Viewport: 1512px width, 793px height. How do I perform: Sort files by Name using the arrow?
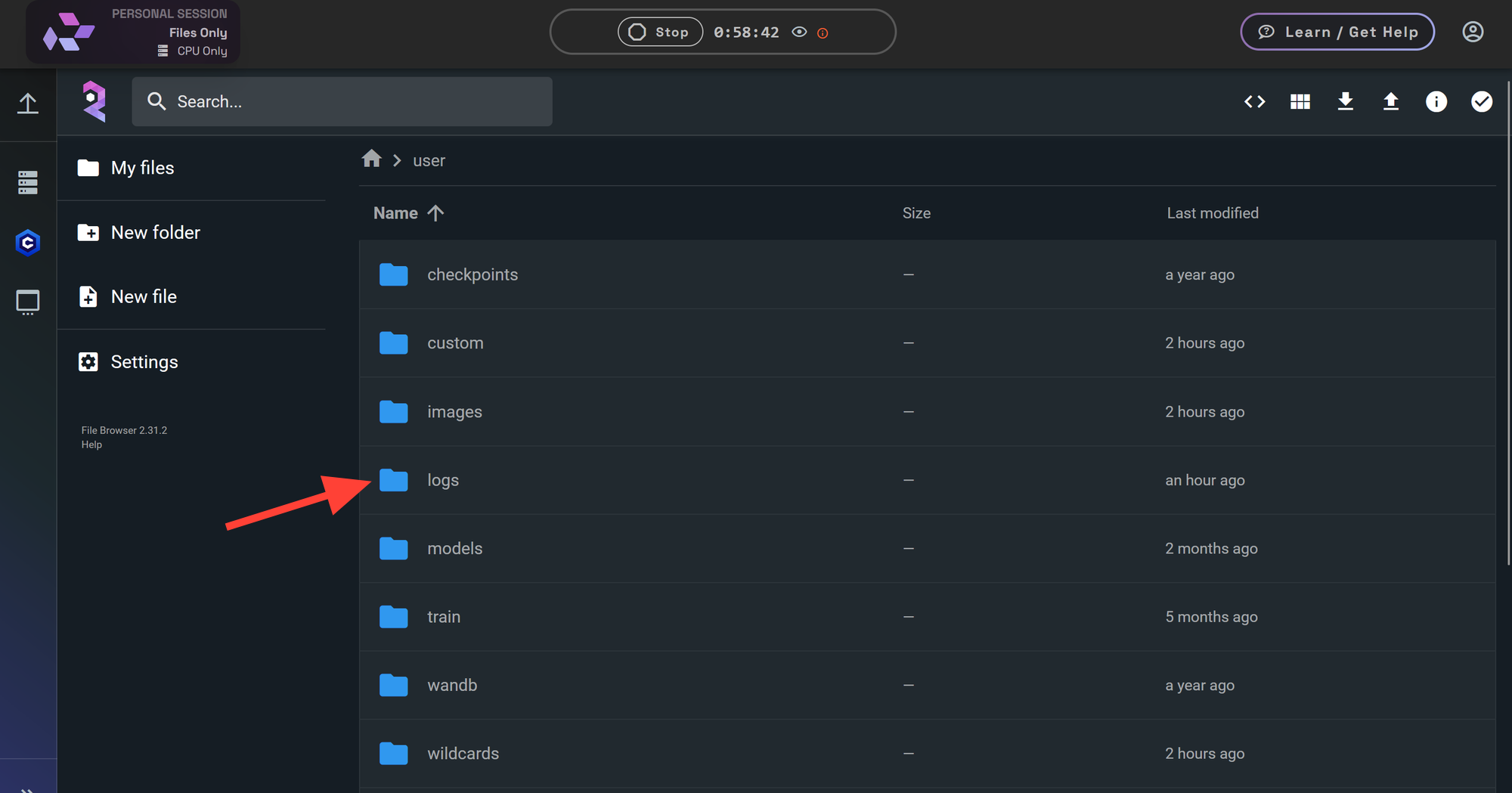[436, 212]
